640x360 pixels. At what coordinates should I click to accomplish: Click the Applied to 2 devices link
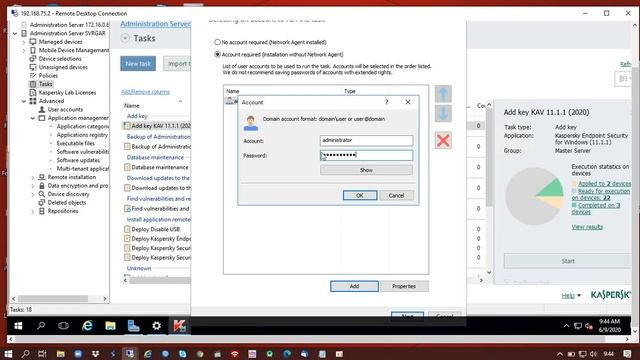point(604,184)
